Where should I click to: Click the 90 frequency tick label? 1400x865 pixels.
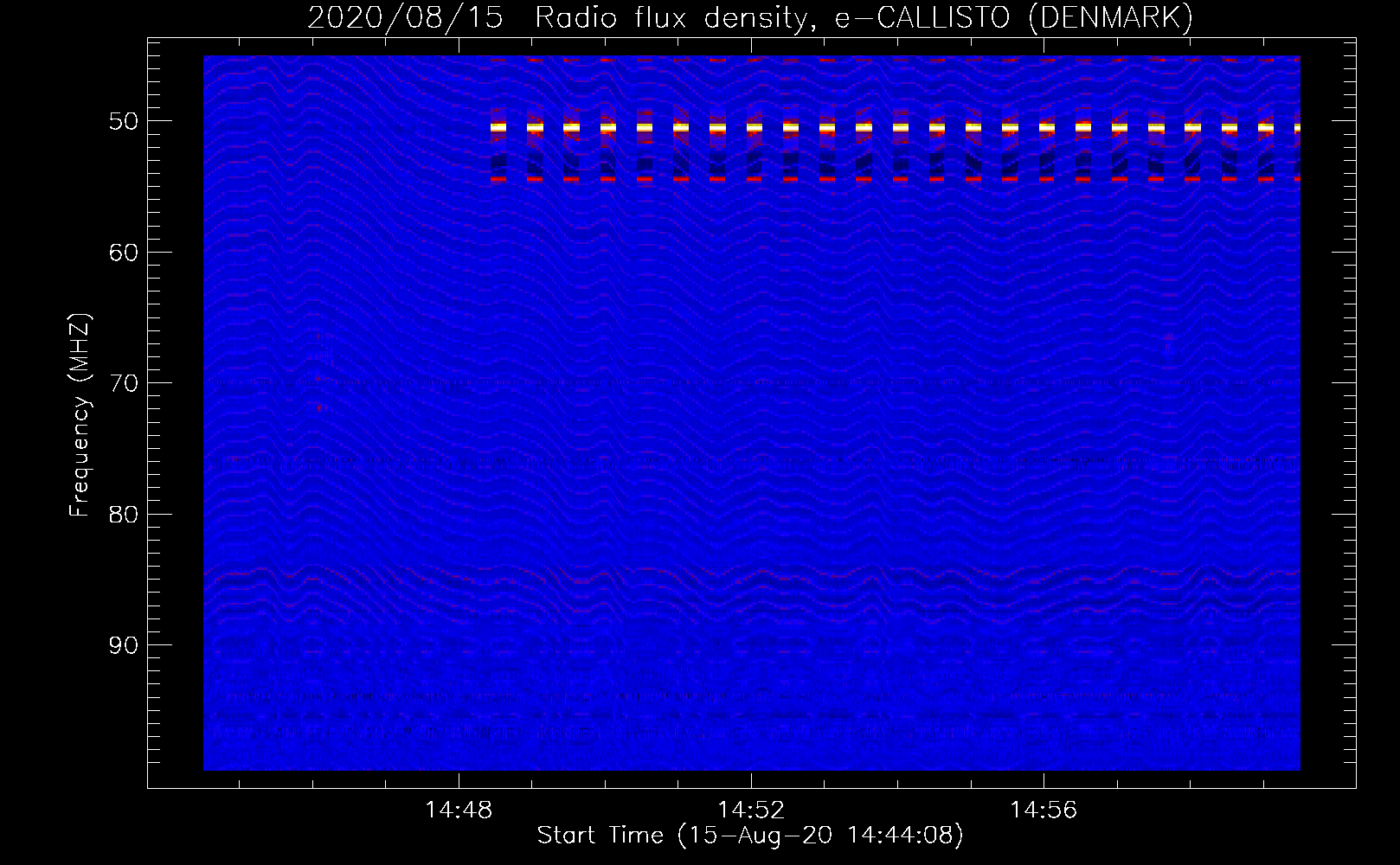(x=124, y=645)
